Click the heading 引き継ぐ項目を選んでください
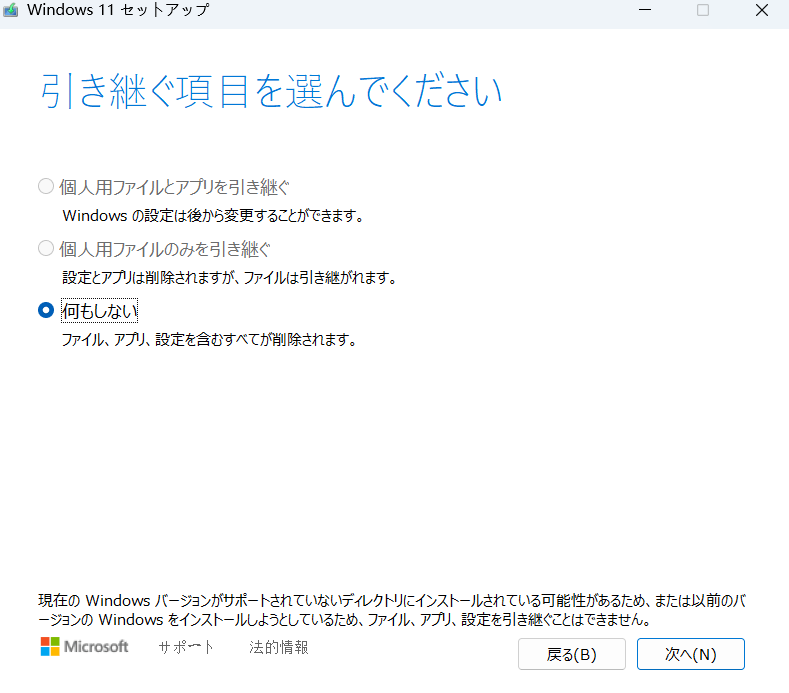This screenshot has width=789, height=693. pyautogui.click(x=271, y=91)
